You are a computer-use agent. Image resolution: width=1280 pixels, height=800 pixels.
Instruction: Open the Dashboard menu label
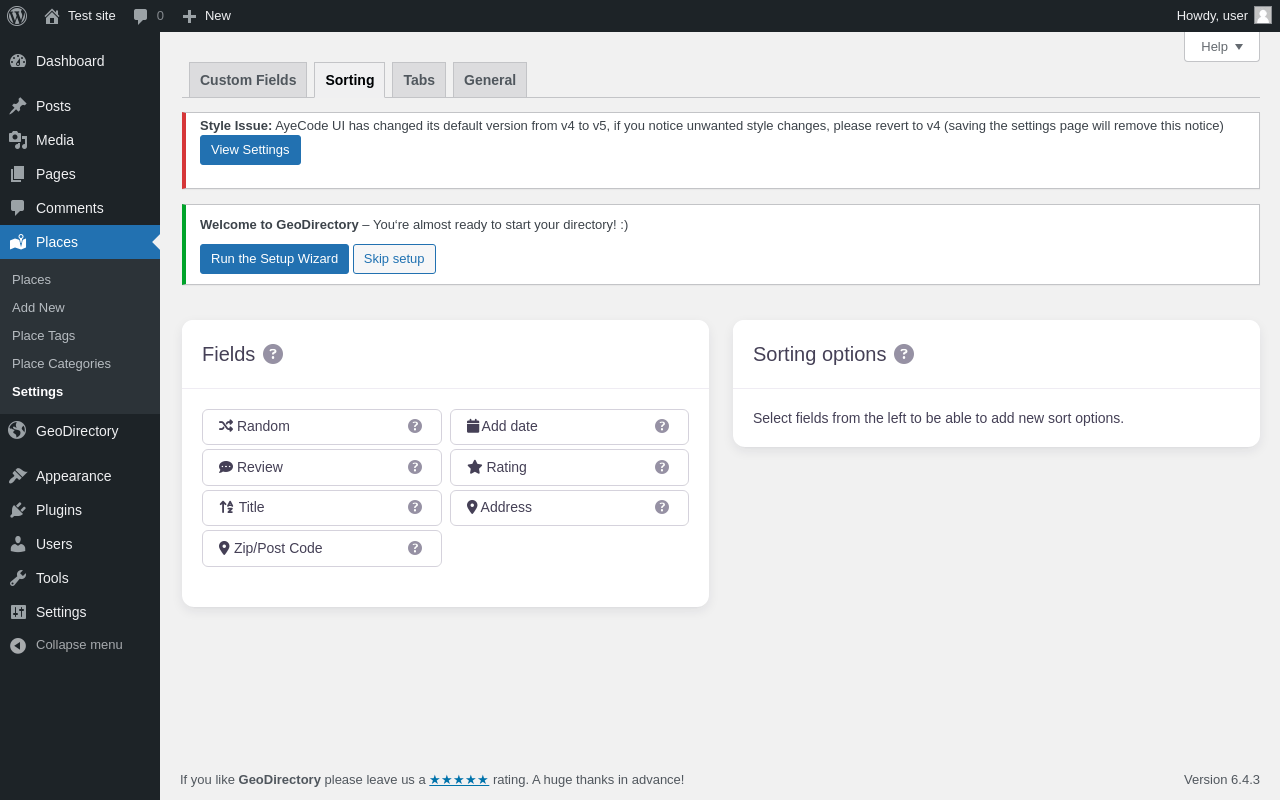[70, 61]
